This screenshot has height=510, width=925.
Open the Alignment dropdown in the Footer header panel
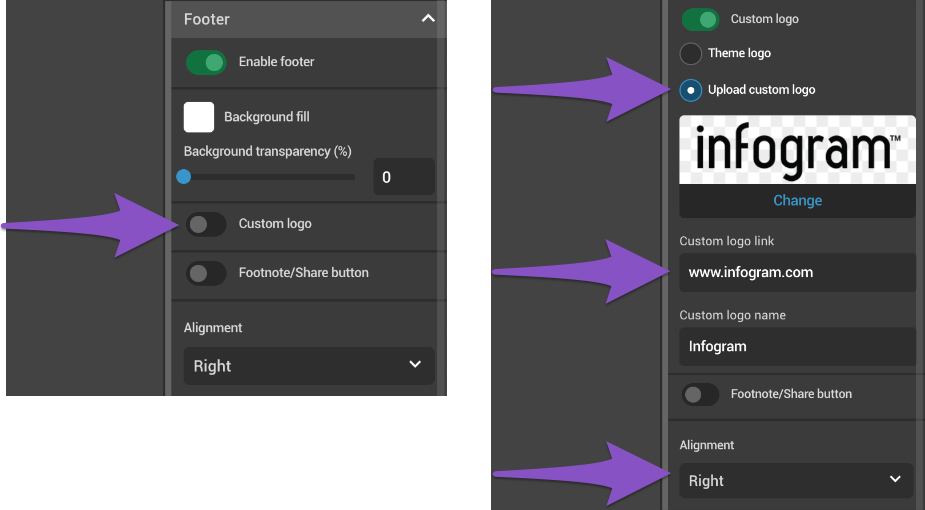(x=308, y=366)
